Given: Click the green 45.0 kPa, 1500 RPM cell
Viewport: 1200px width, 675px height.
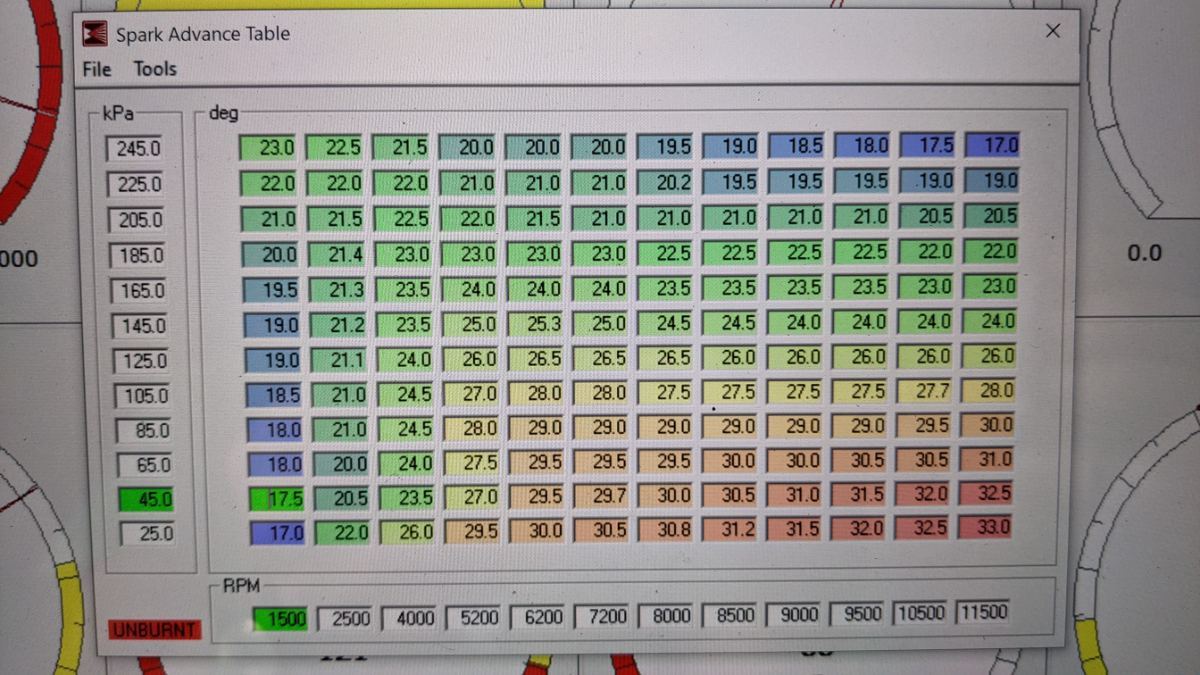Looking at the screenshot, I should tap(278, 499).
